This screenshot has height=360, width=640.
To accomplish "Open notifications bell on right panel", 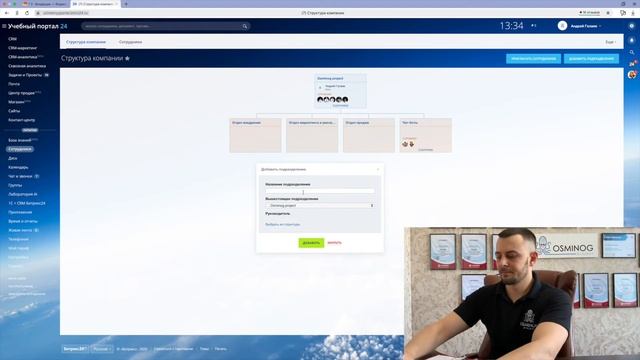I will click(632, 40).
